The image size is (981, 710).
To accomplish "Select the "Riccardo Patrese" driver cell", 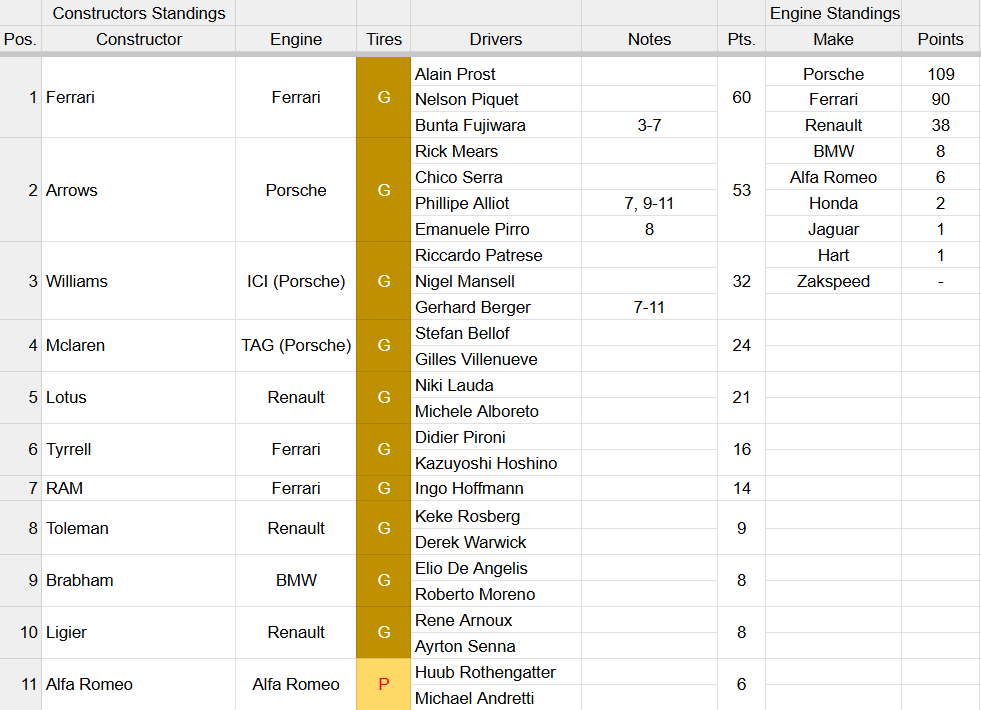I will point(496,255).
